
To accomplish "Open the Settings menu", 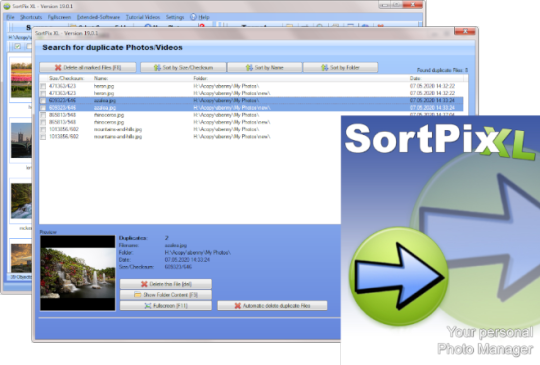I will pyautogui.click(x=175, y=17).
